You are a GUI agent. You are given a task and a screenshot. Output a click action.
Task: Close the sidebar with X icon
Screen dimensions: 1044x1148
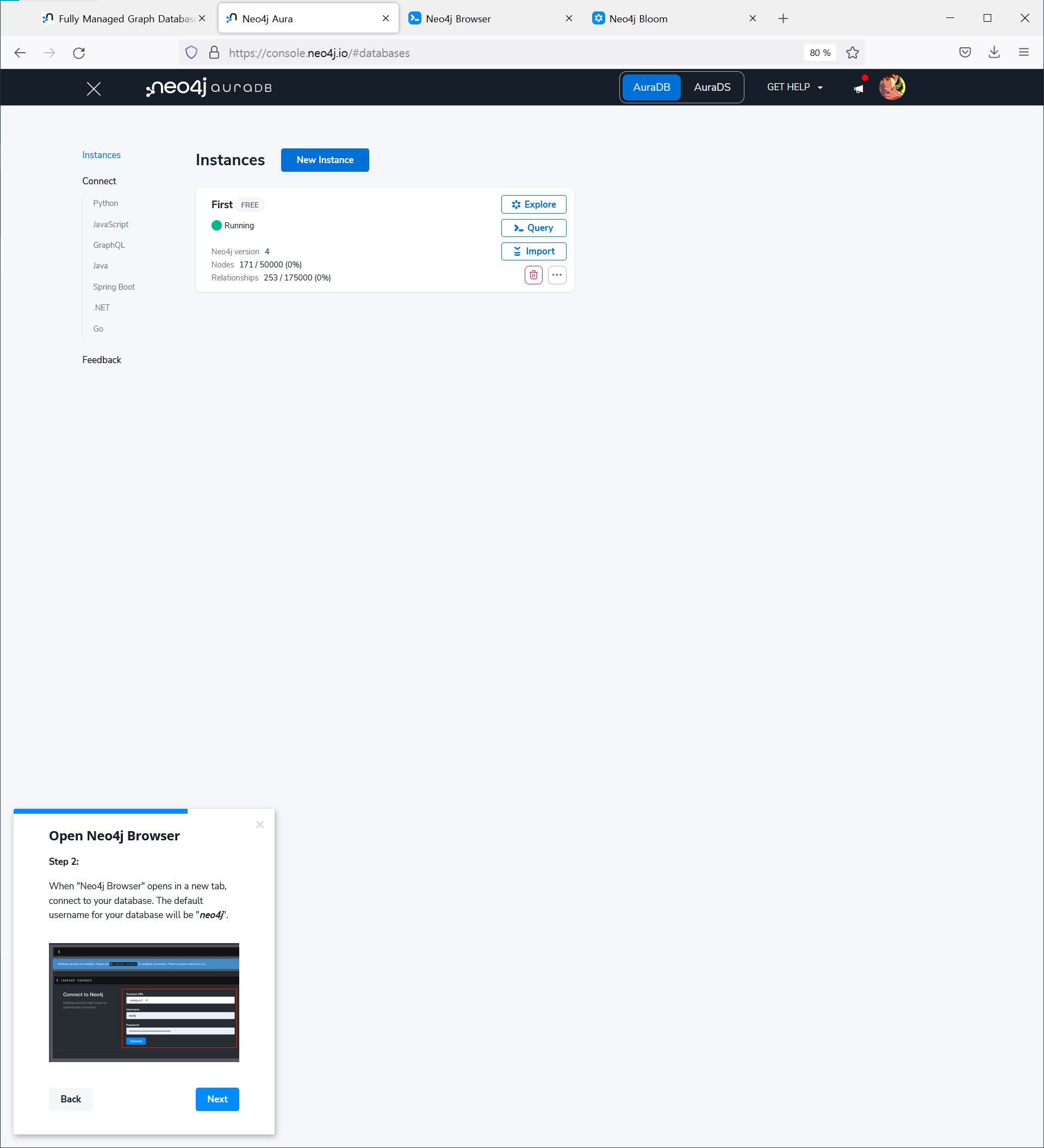pos(94,88)
